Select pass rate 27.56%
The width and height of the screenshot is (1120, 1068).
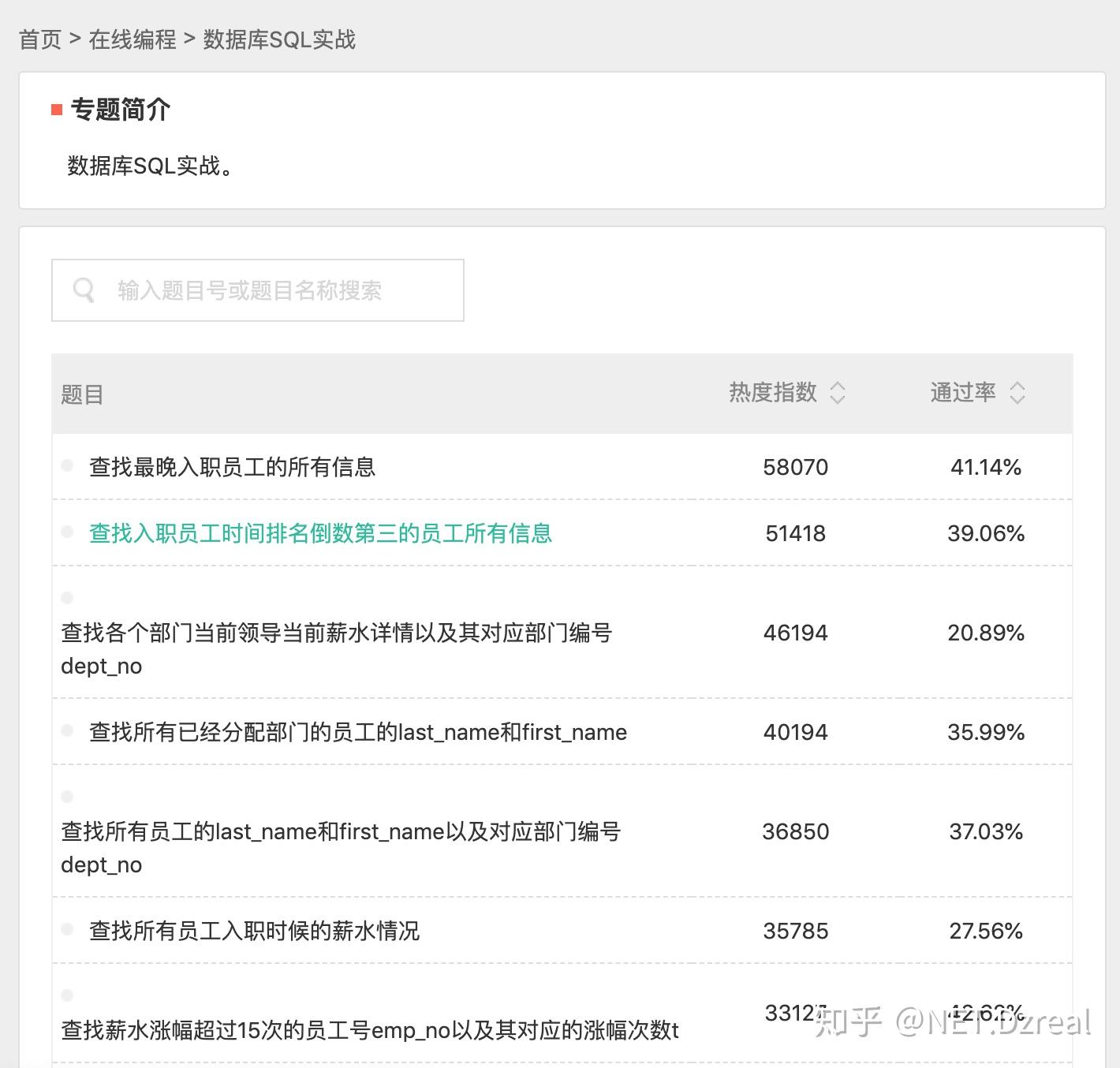[x=986, y=931]
